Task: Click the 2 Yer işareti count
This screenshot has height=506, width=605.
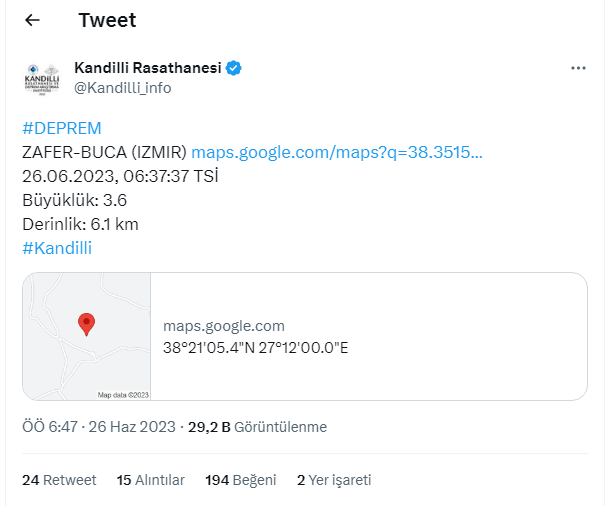Action: [334, 480]
